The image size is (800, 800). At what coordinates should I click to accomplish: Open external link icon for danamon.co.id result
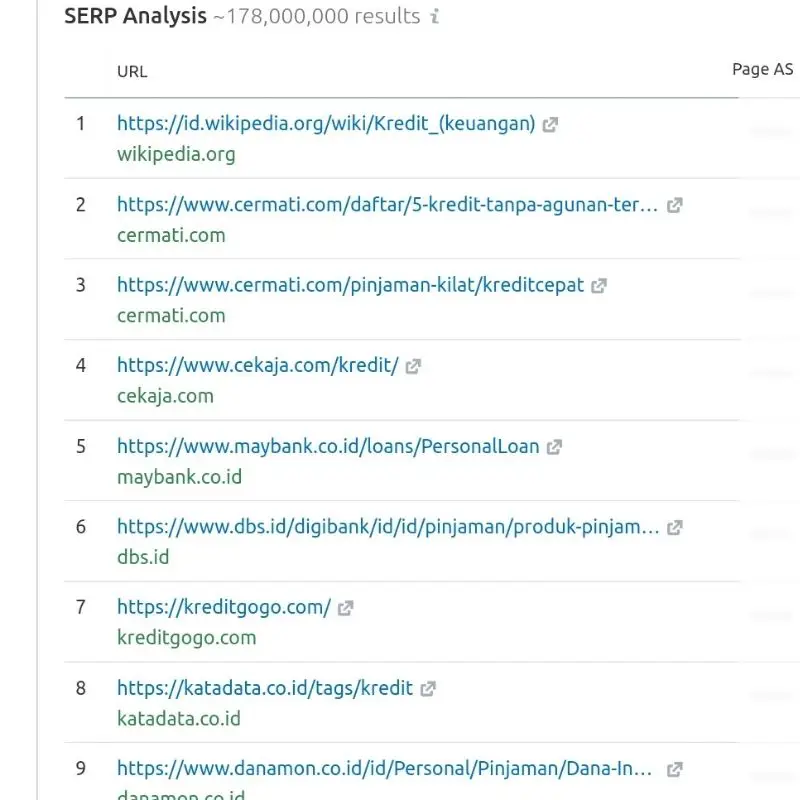675,768
